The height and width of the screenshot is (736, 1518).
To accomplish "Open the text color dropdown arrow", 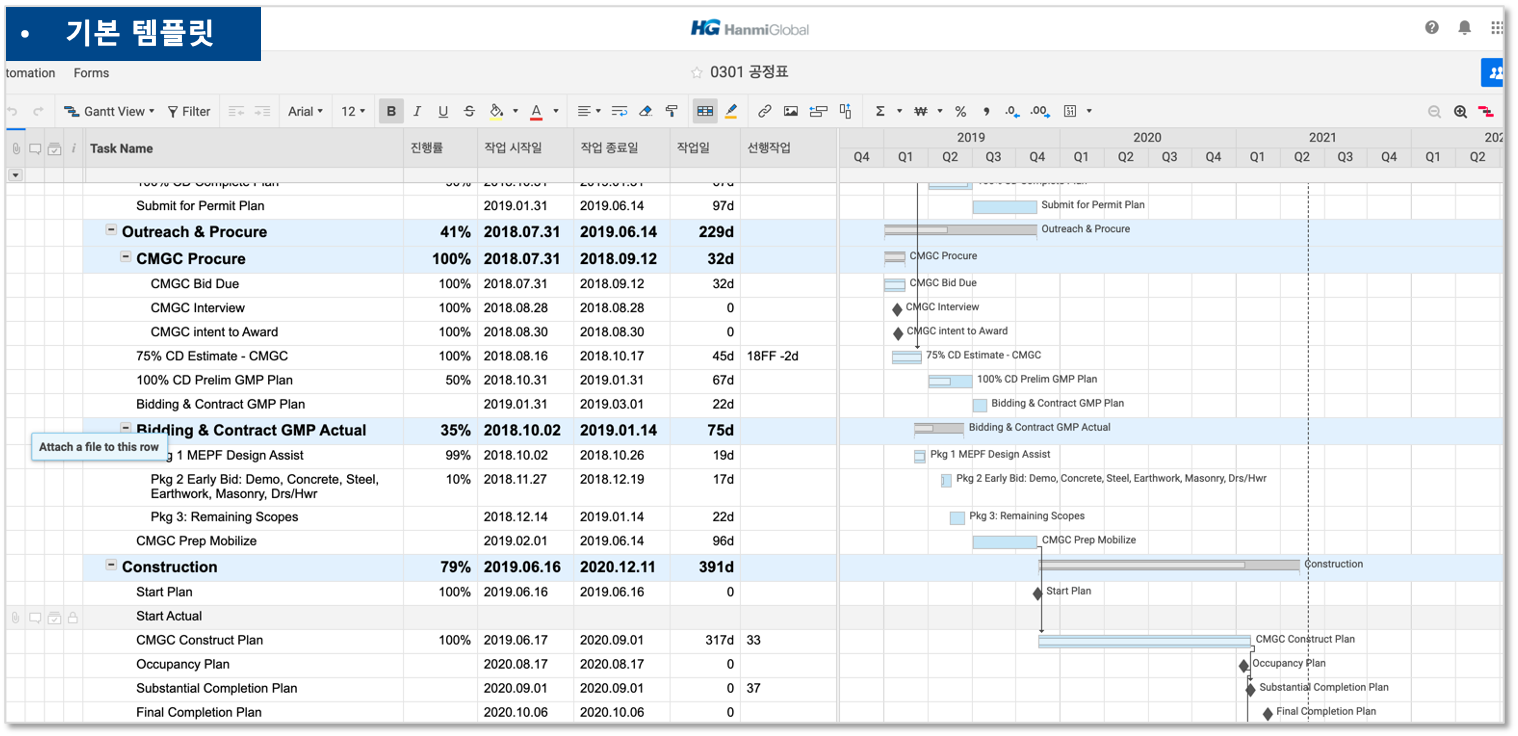I will point(556,111).
